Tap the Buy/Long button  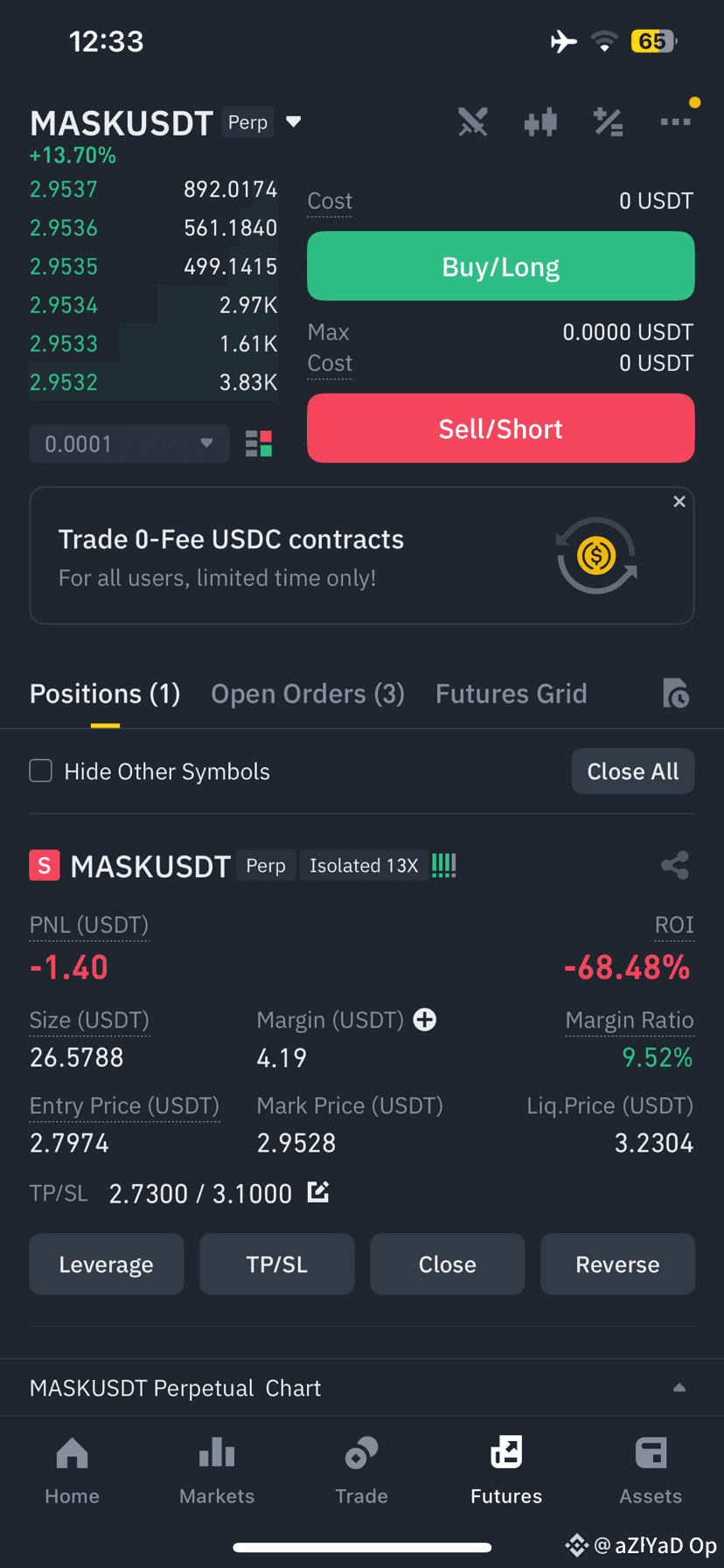(501, 266)
